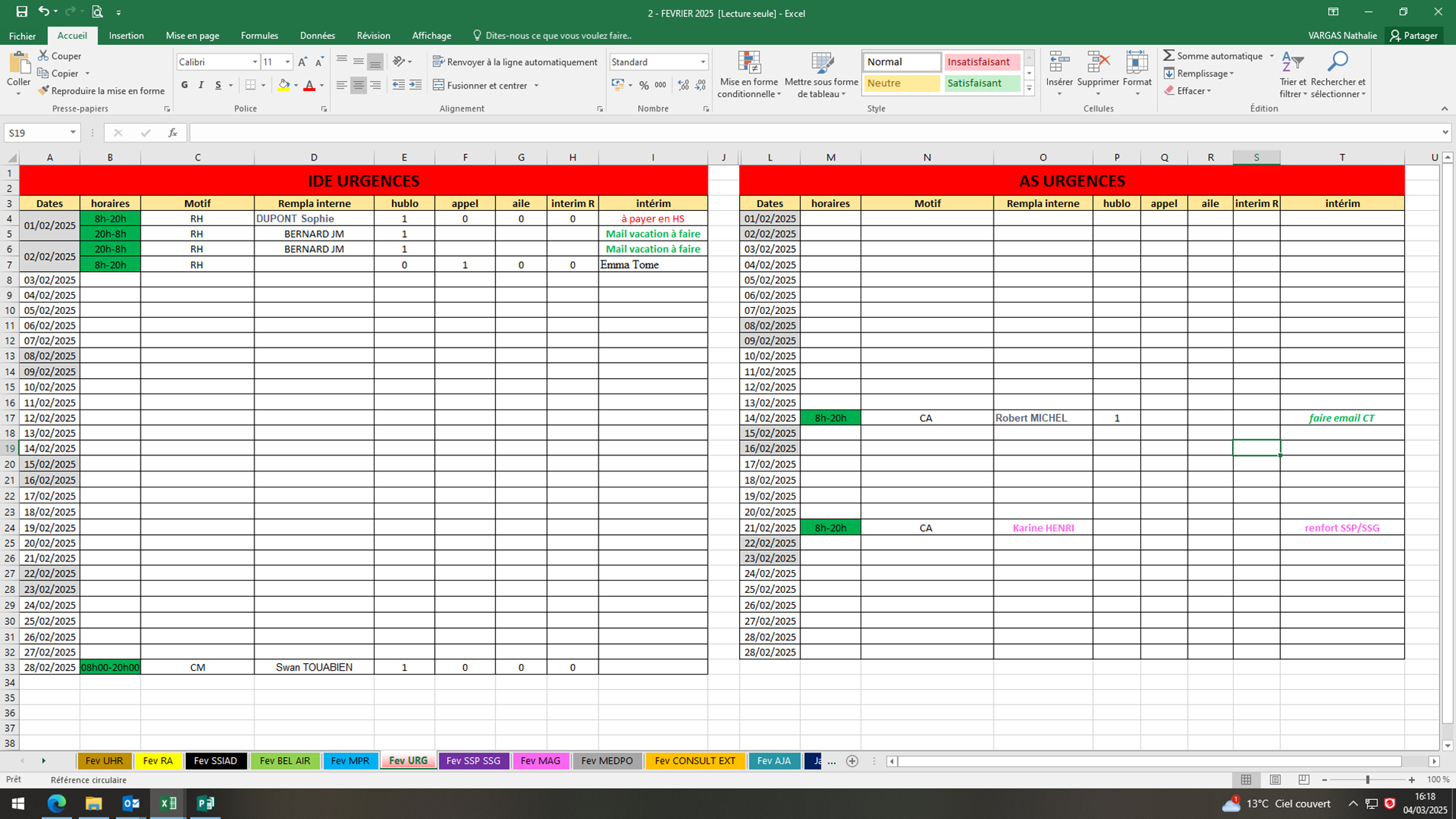
Task: Click Somme automatique
Action: point(1214,56)
